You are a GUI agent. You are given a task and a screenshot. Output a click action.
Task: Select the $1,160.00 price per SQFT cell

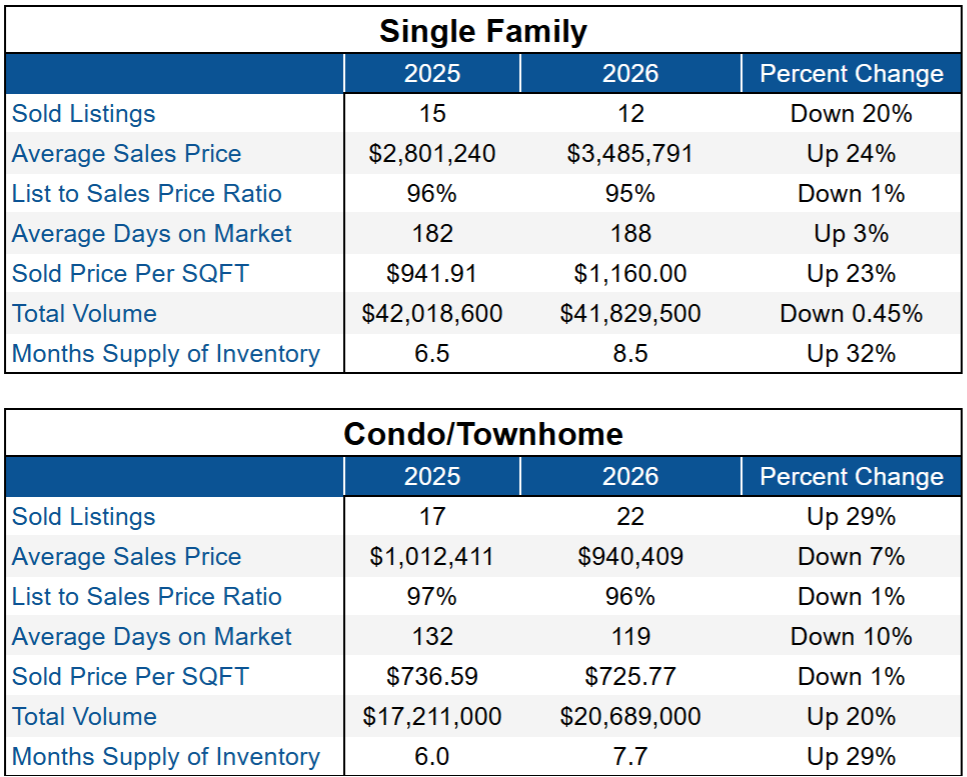630,274
